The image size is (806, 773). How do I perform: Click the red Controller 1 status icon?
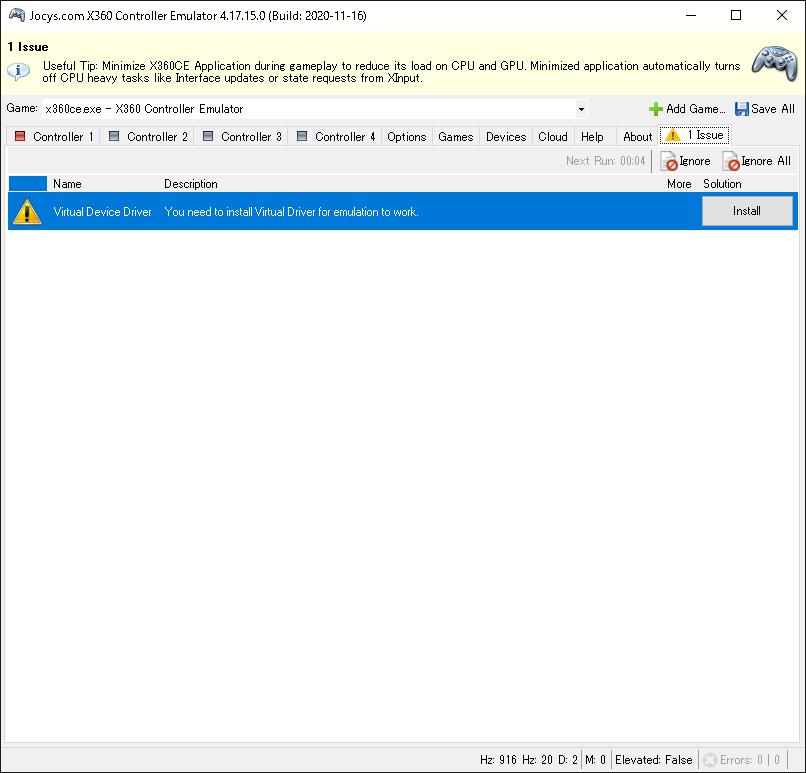20,136
